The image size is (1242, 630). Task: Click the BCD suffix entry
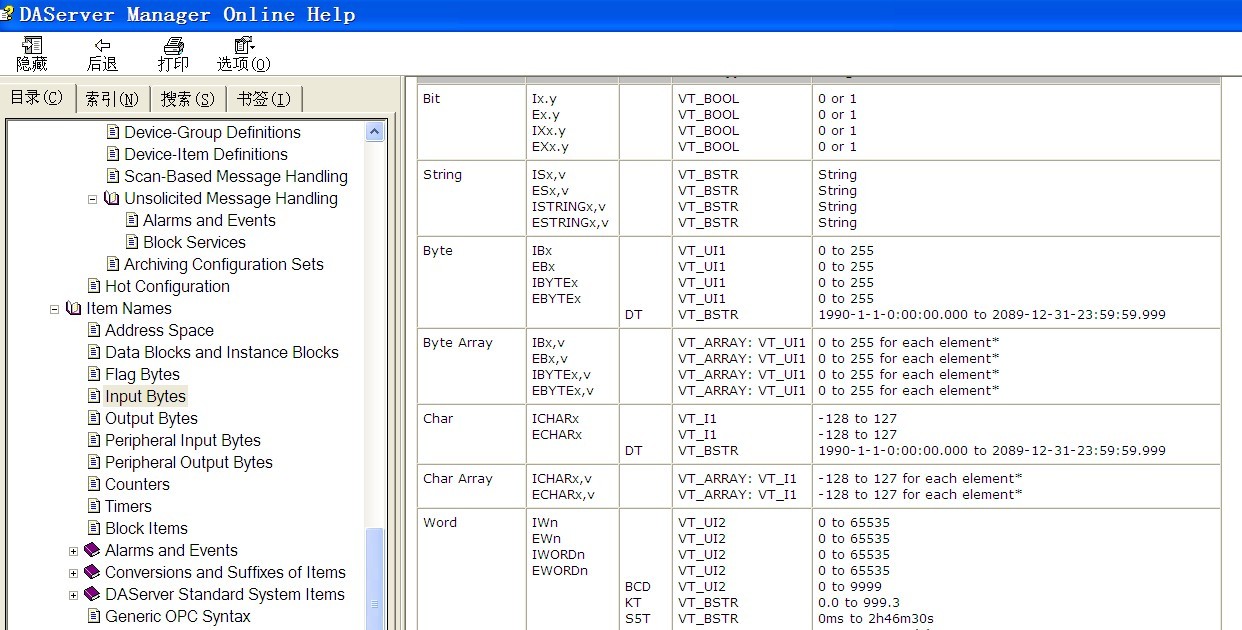(638, 587)
